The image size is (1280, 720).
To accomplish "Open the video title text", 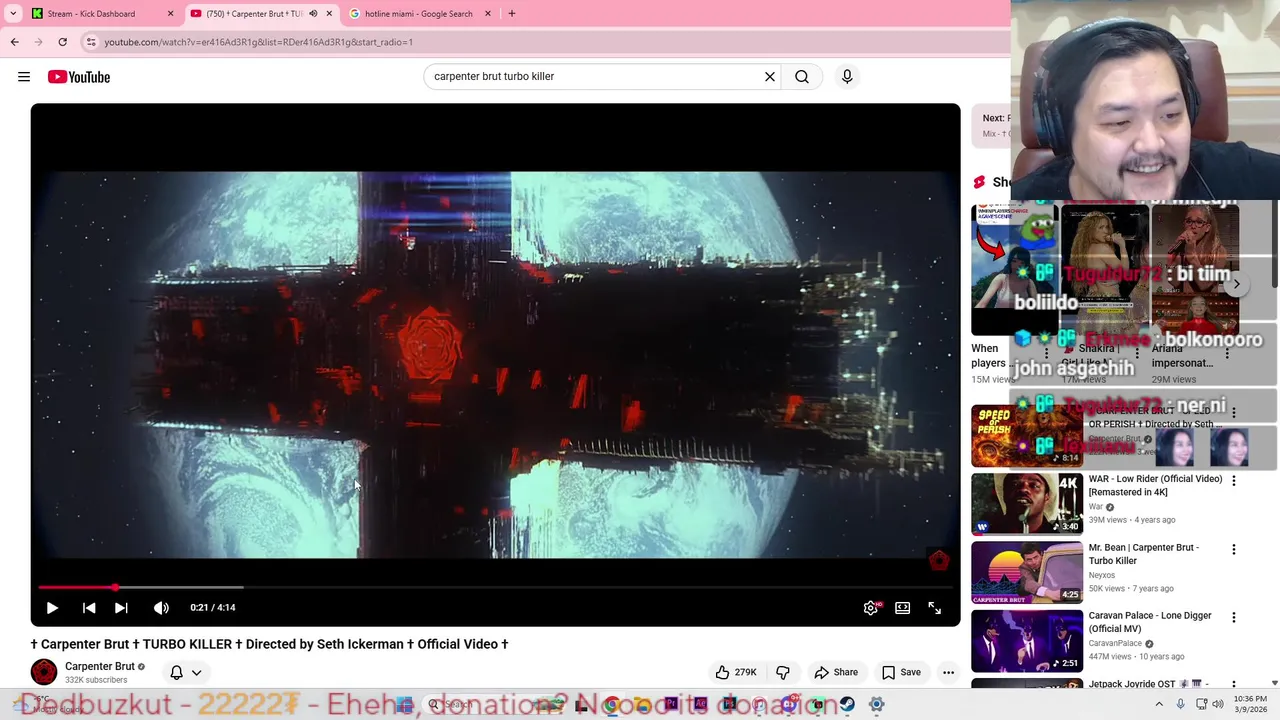I will (x=270, y=644).
